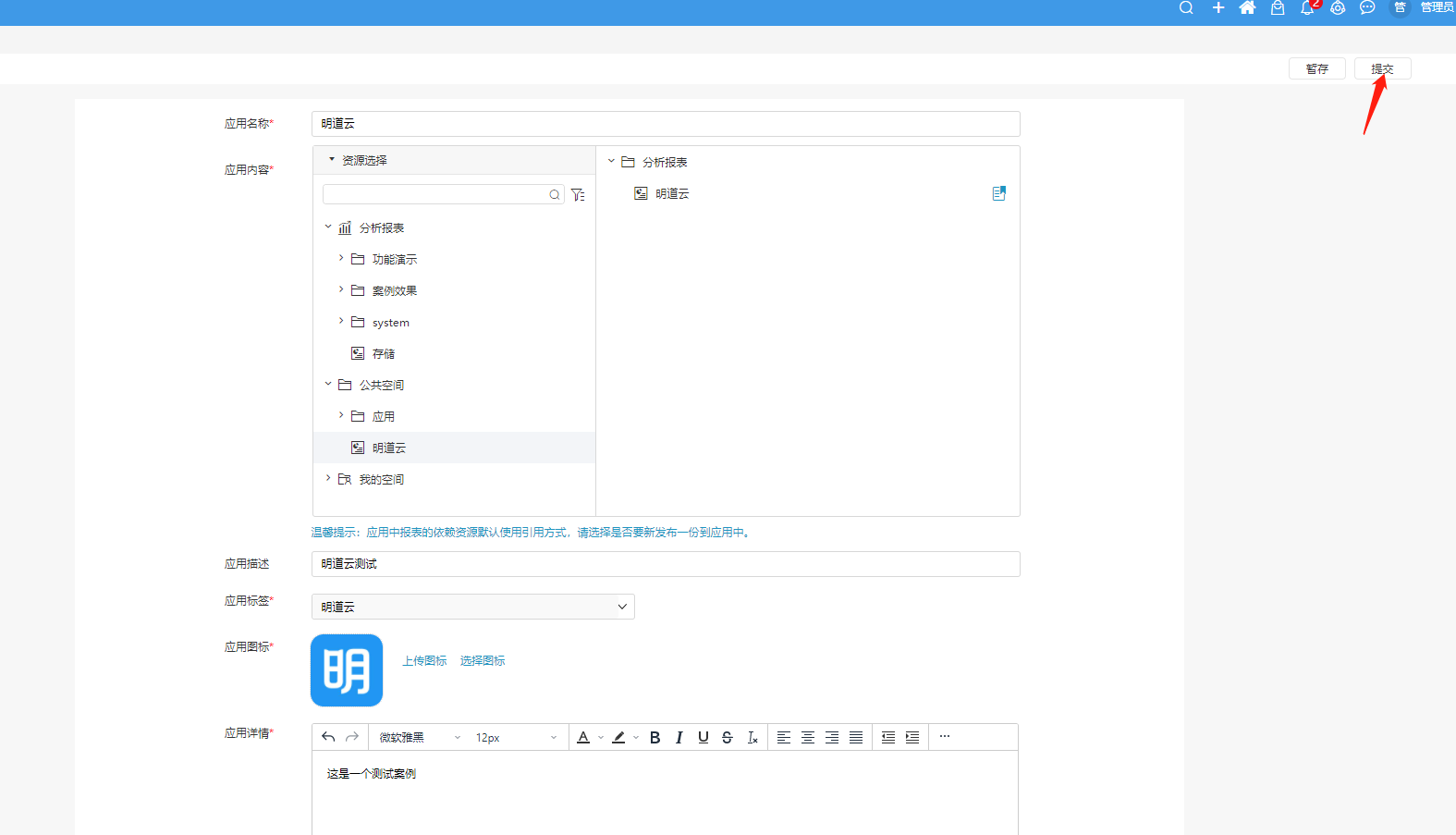Viewport: 1456px width, 835px height.
Task: Toggle bold formatting in editor toolbar
Action: pos(655,738)
